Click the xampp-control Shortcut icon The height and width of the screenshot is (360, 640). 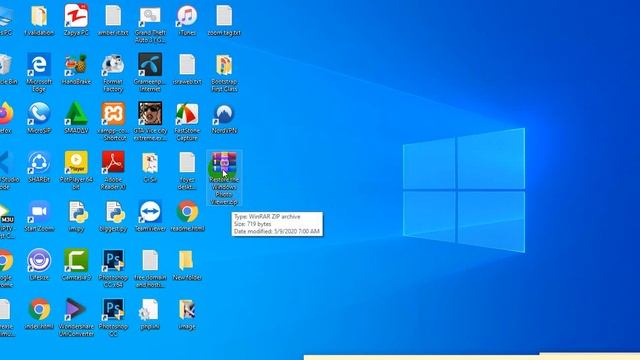[x=113, y=113]
